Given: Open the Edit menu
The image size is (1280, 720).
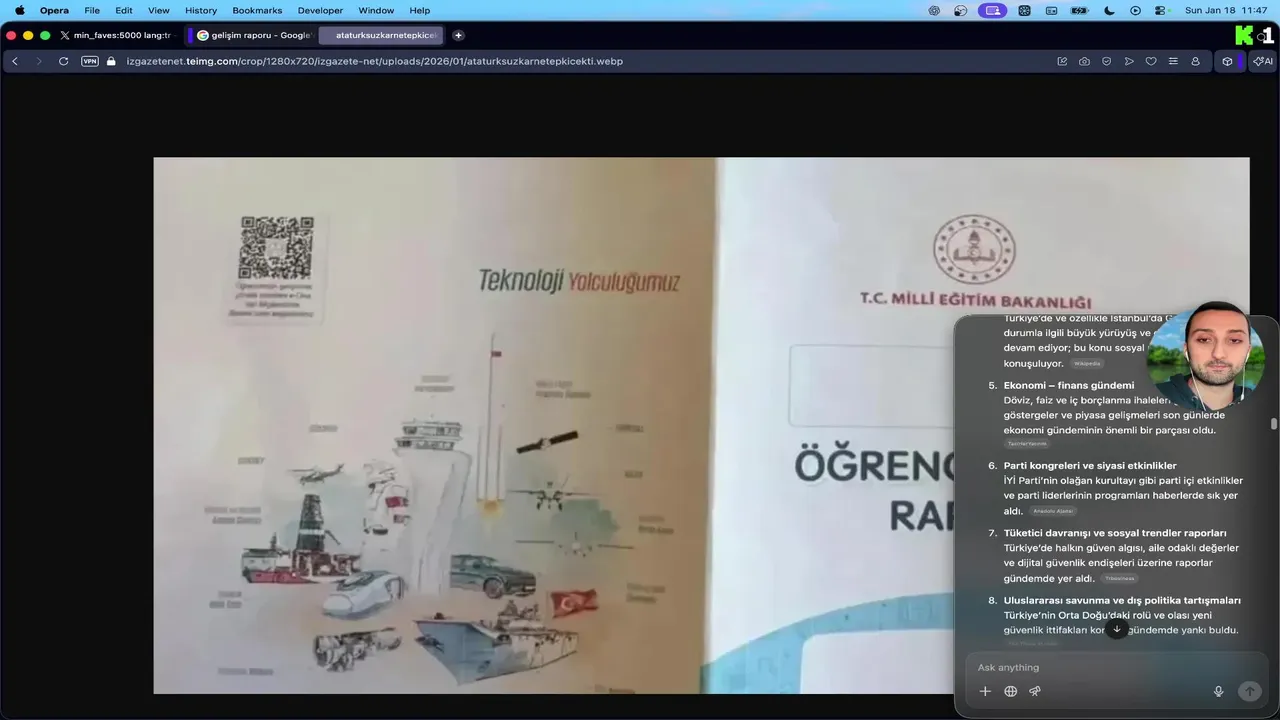Looking at the screenshot, I should 124,10.
